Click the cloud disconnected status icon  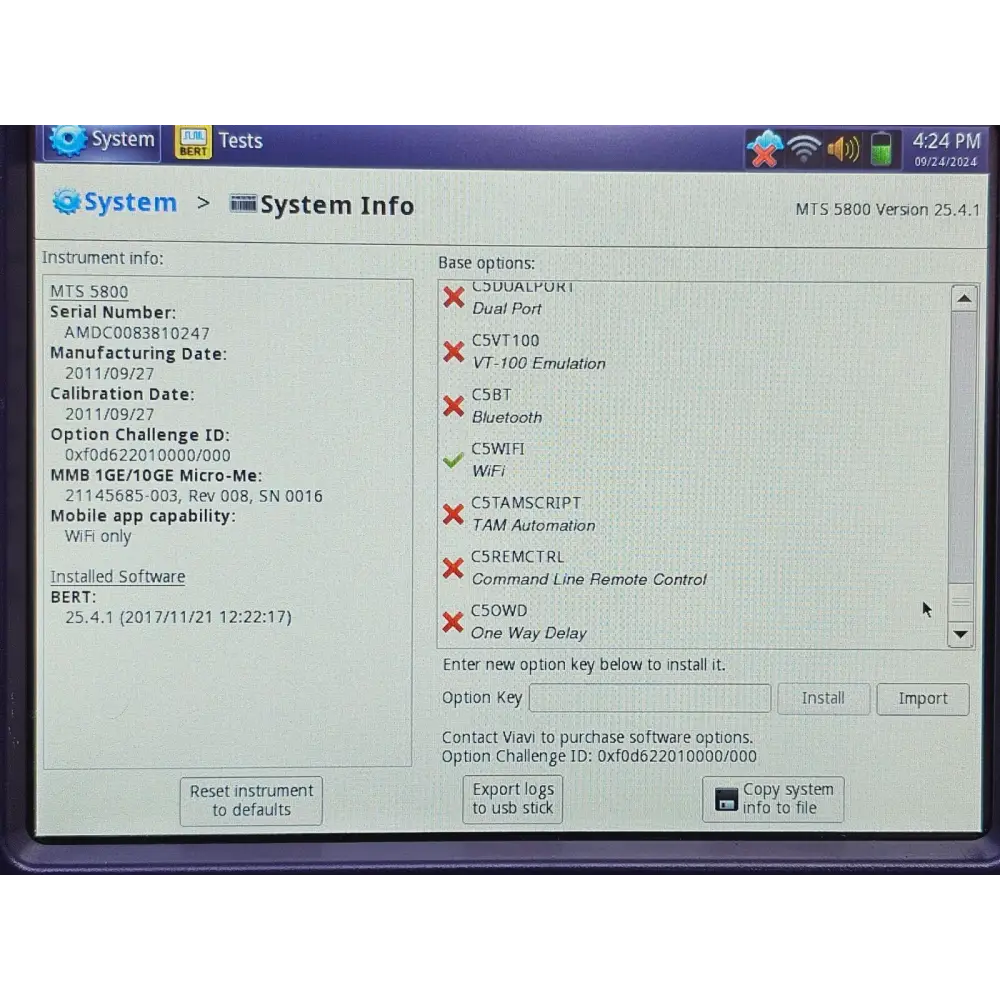(x=765, y=149)
